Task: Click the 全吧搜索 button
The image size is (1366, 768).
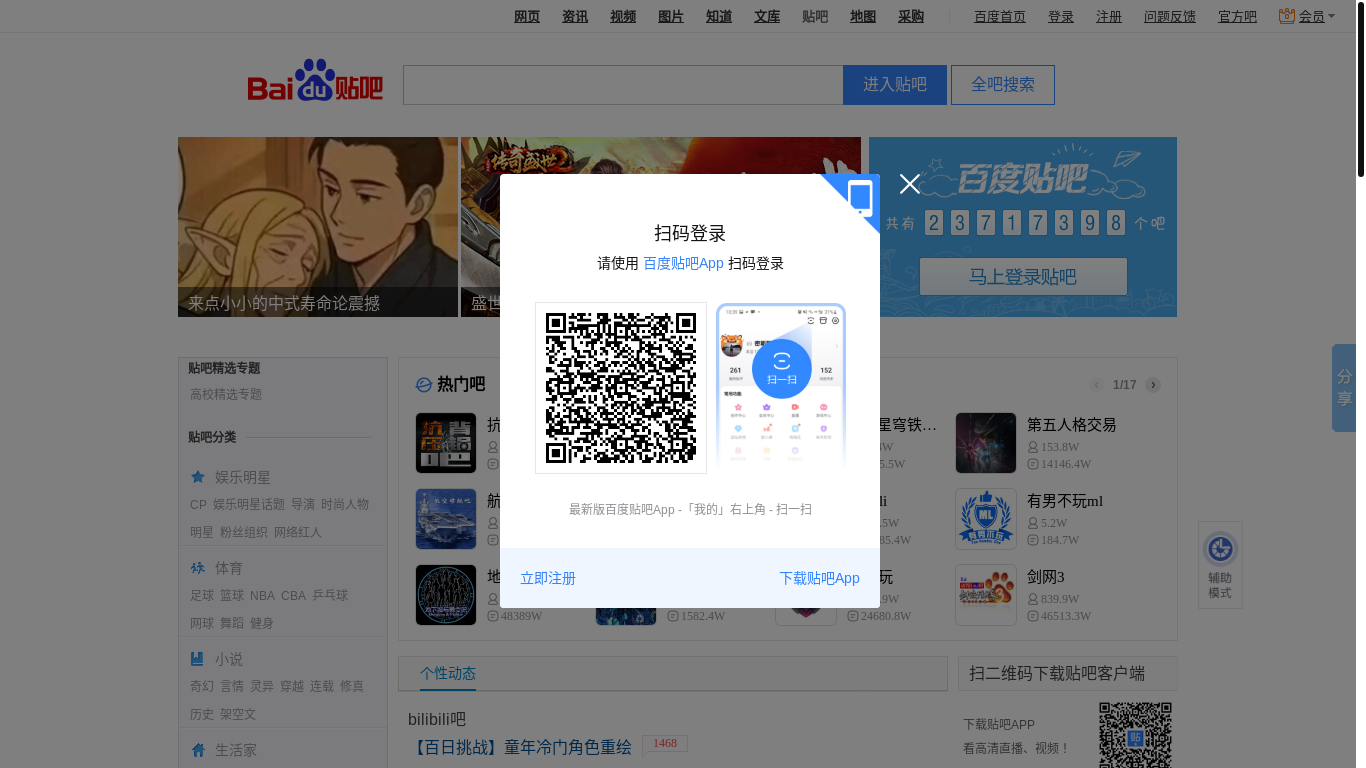Action: (x=1003, y=85)
